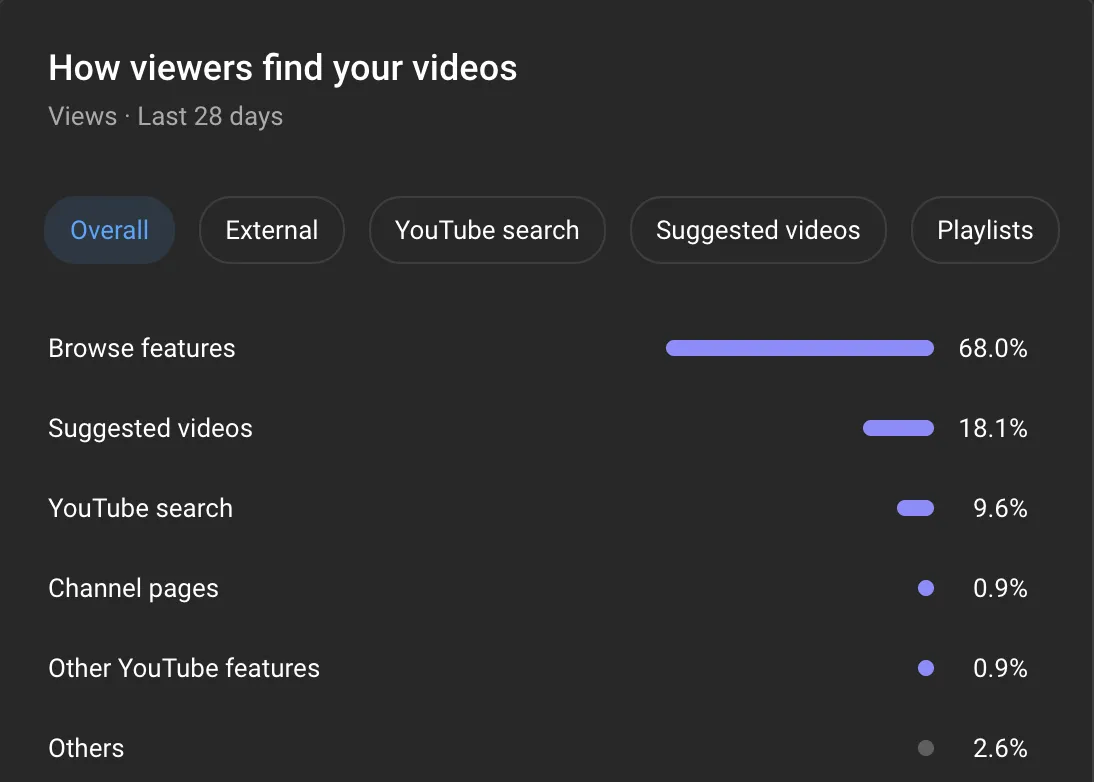This screenshot has width=1094, height=782.
Task: Click the Suggested videos purple bar
Action: pyautogui.click(x=898, y=428)
